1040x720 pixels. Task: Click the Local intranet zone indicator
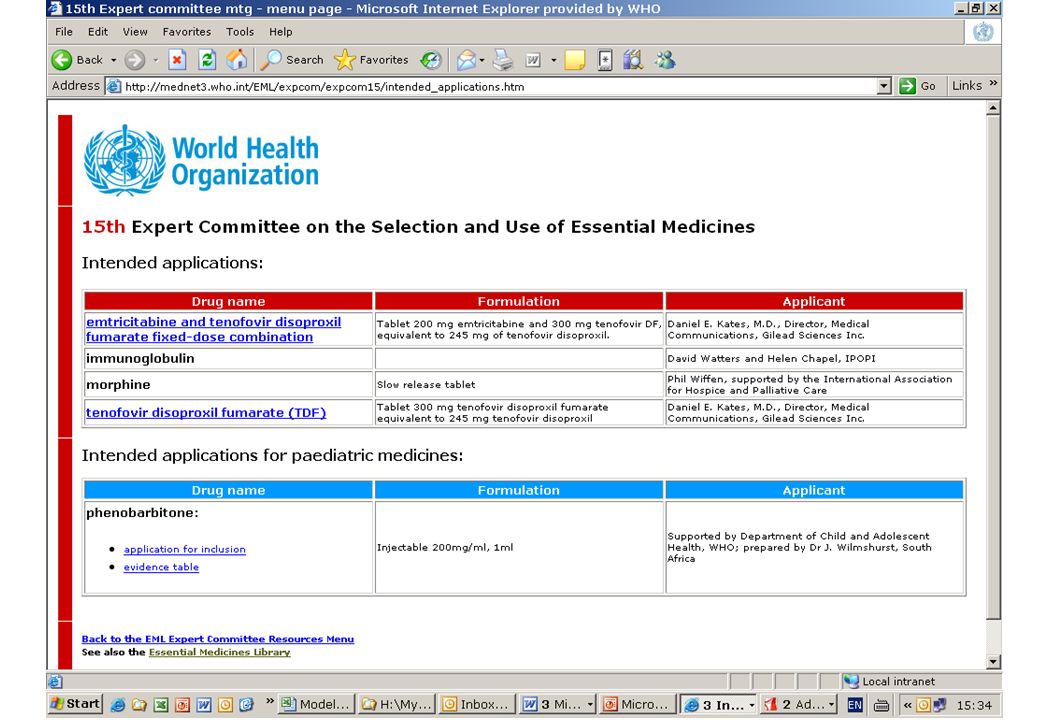[891, 681]
